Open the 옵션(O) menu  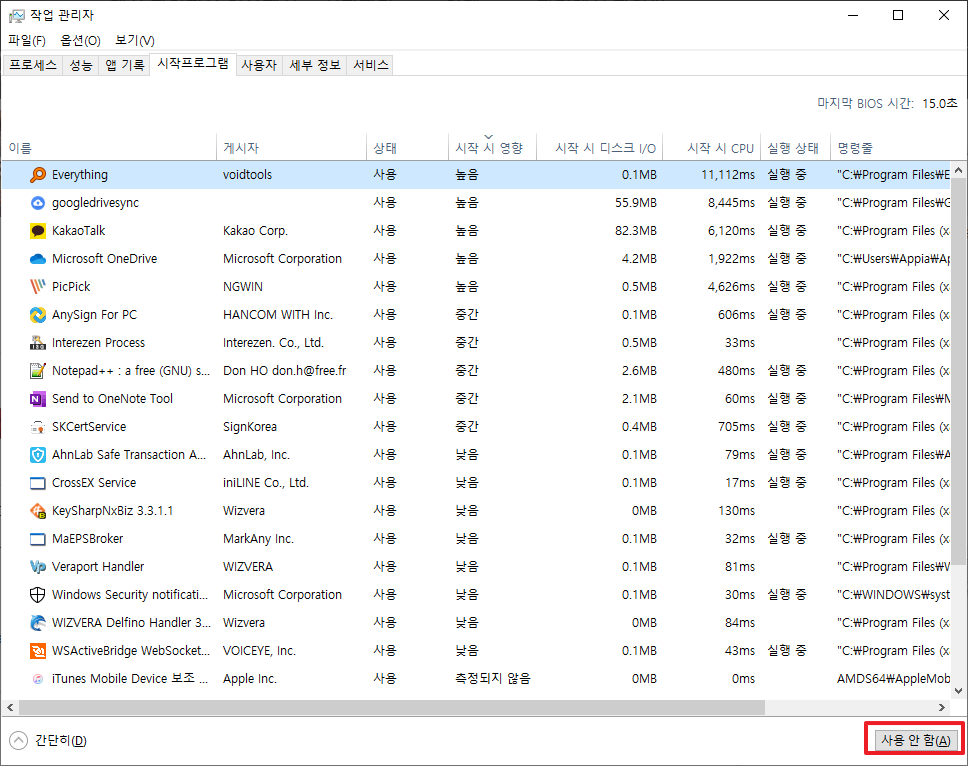click(x=80, y=41)
